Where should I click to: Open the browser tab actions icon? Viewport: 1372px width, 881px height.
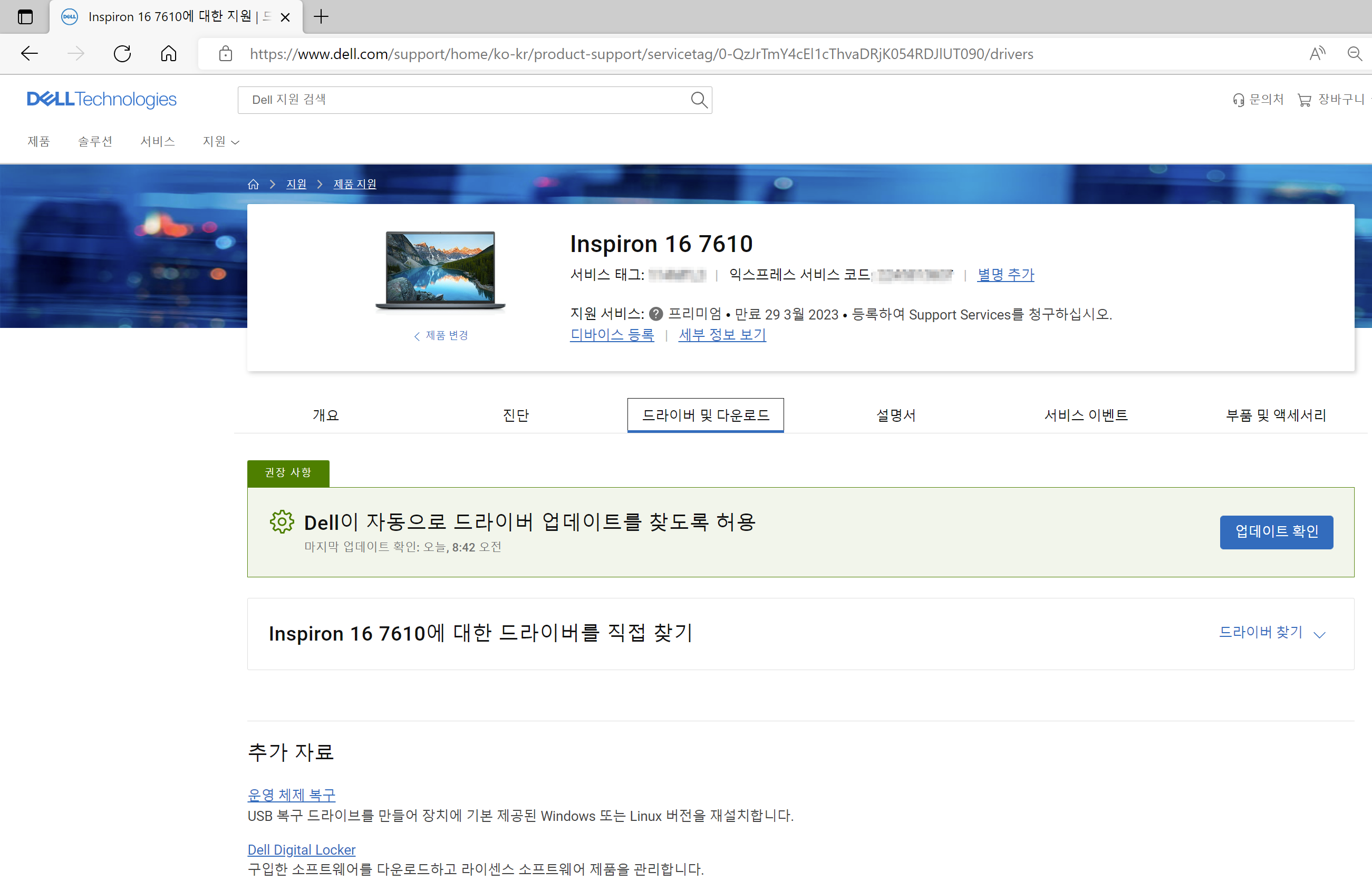click(x=25, y=16)
